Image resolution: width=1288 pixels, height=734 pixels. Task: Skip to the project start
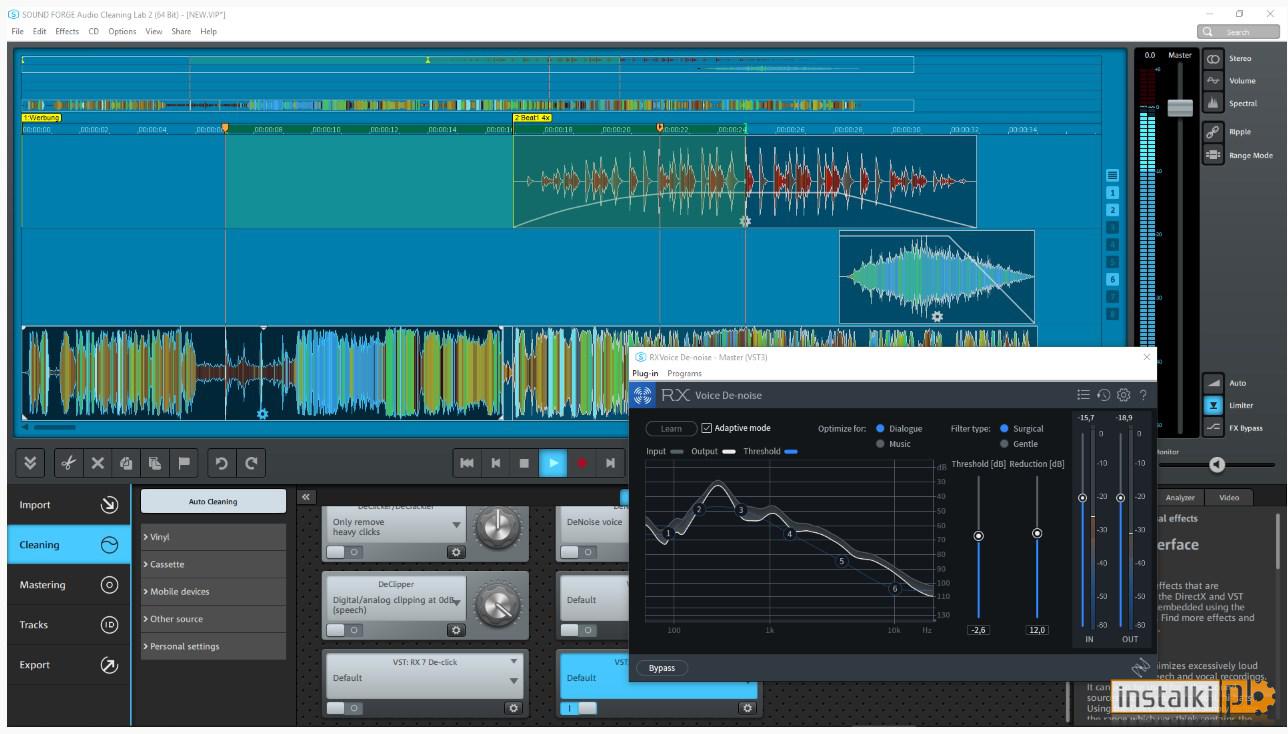pyautogui.click(x=467, y=463)
